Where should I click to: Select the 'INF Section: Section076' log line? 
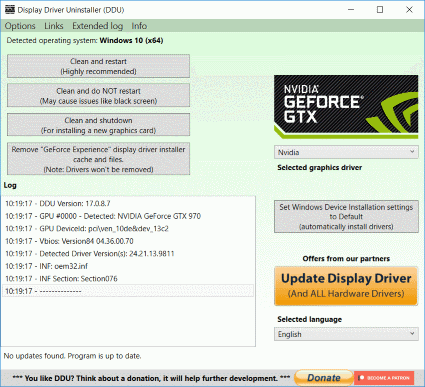128,279
